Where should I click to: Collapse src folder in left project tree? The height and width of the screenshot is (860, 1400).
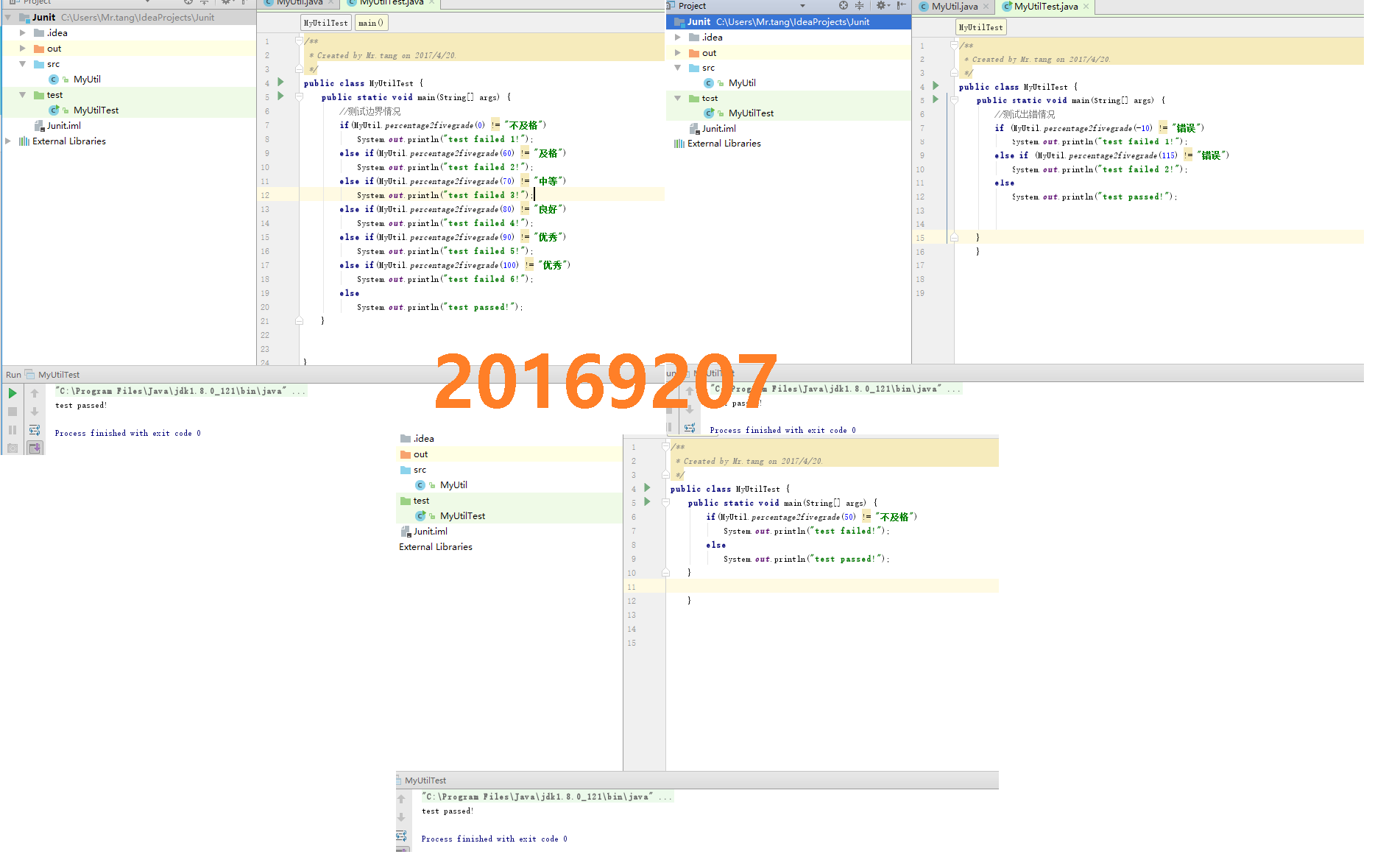[x=23, y=64]
